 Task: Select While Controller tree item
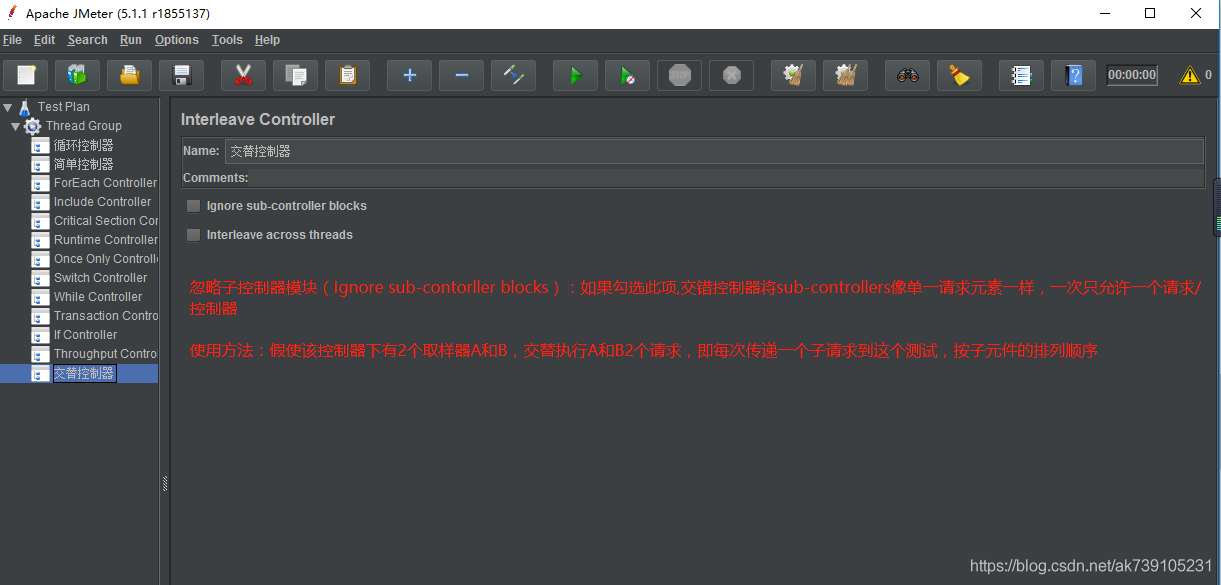97,297
